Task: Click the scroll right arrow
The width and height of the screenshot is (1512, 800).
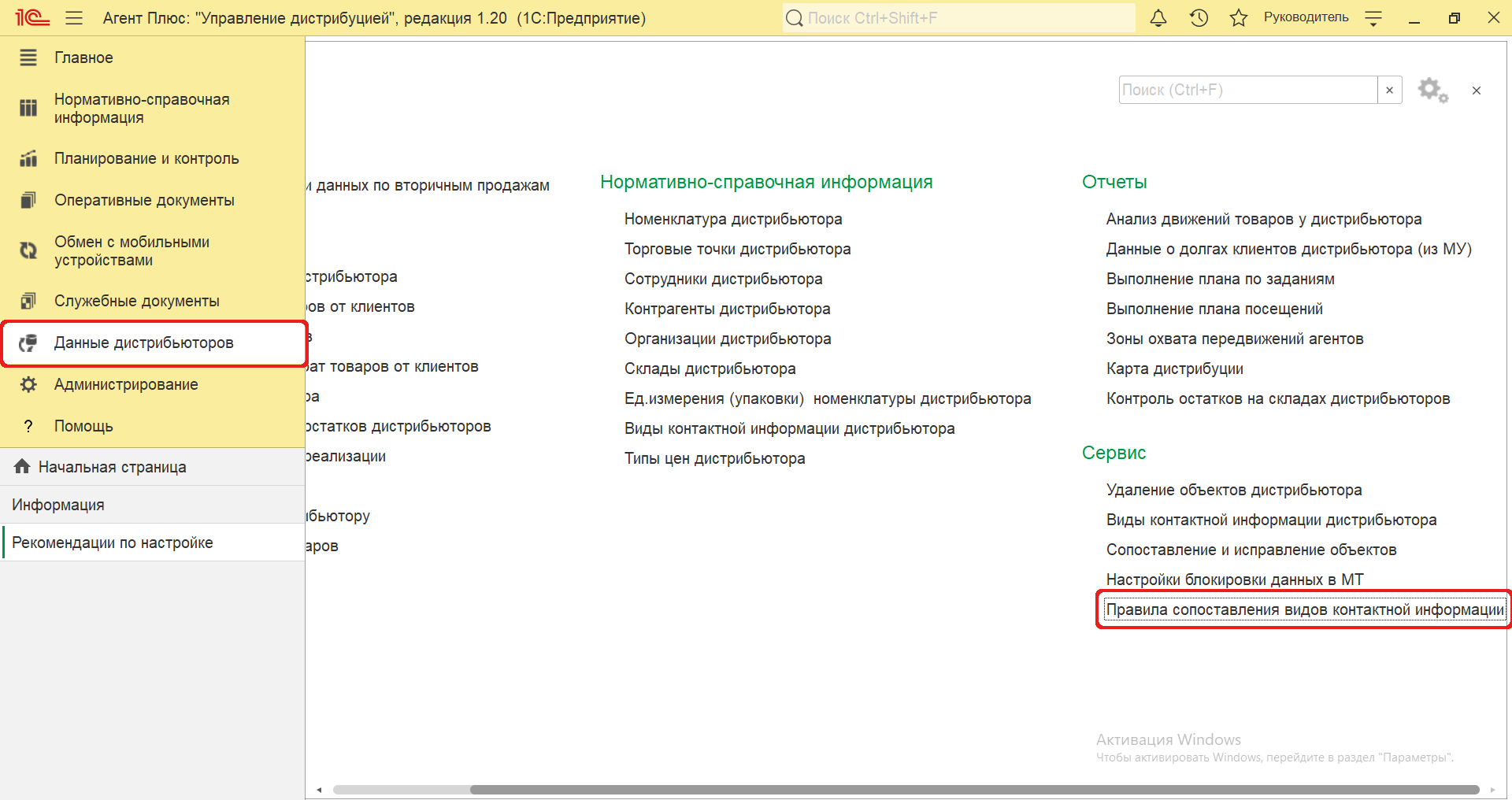Action: click(x=1492, y=790)
